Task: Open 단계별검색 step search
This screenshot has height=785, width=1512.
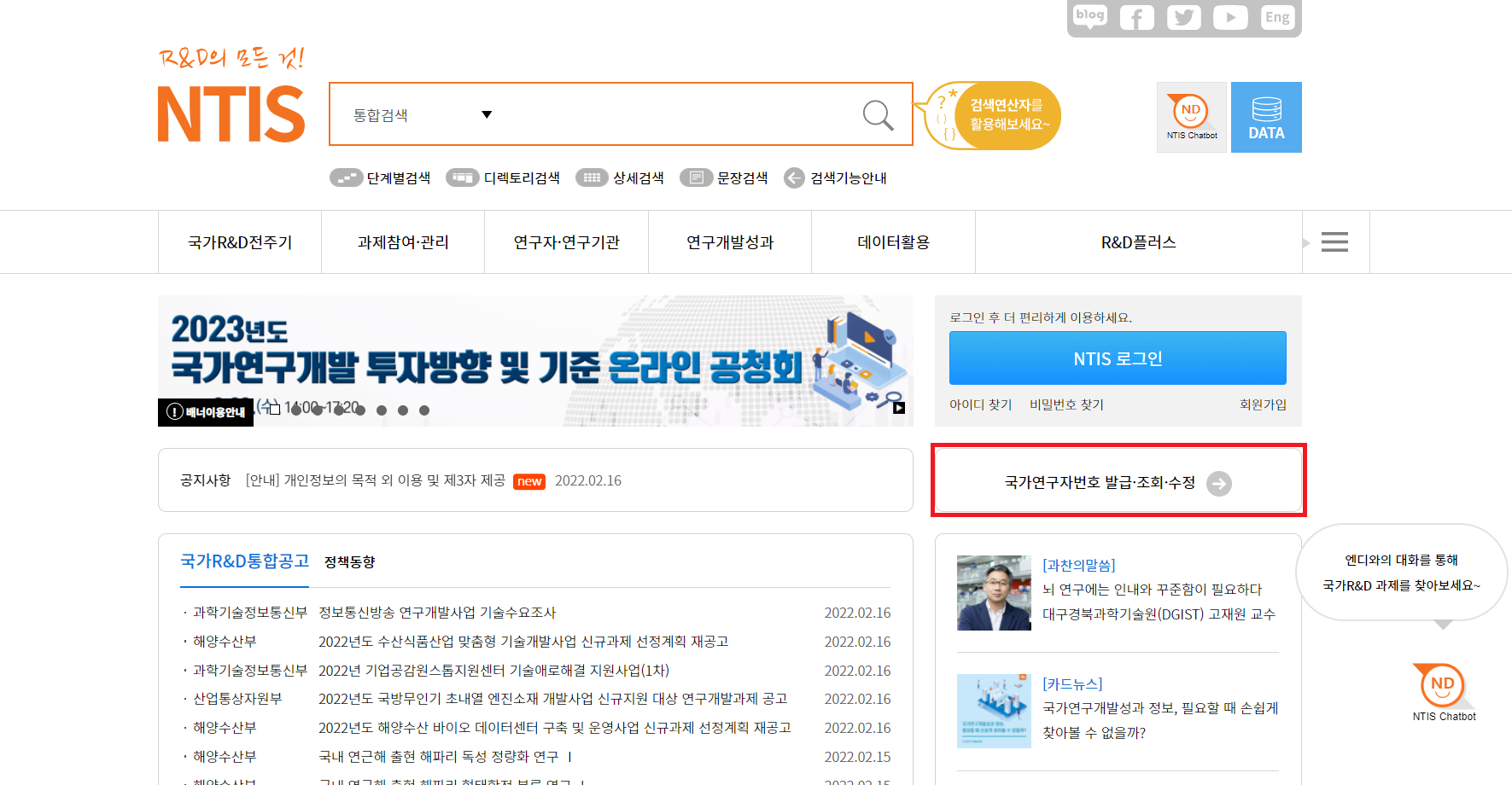Action: 381,177
